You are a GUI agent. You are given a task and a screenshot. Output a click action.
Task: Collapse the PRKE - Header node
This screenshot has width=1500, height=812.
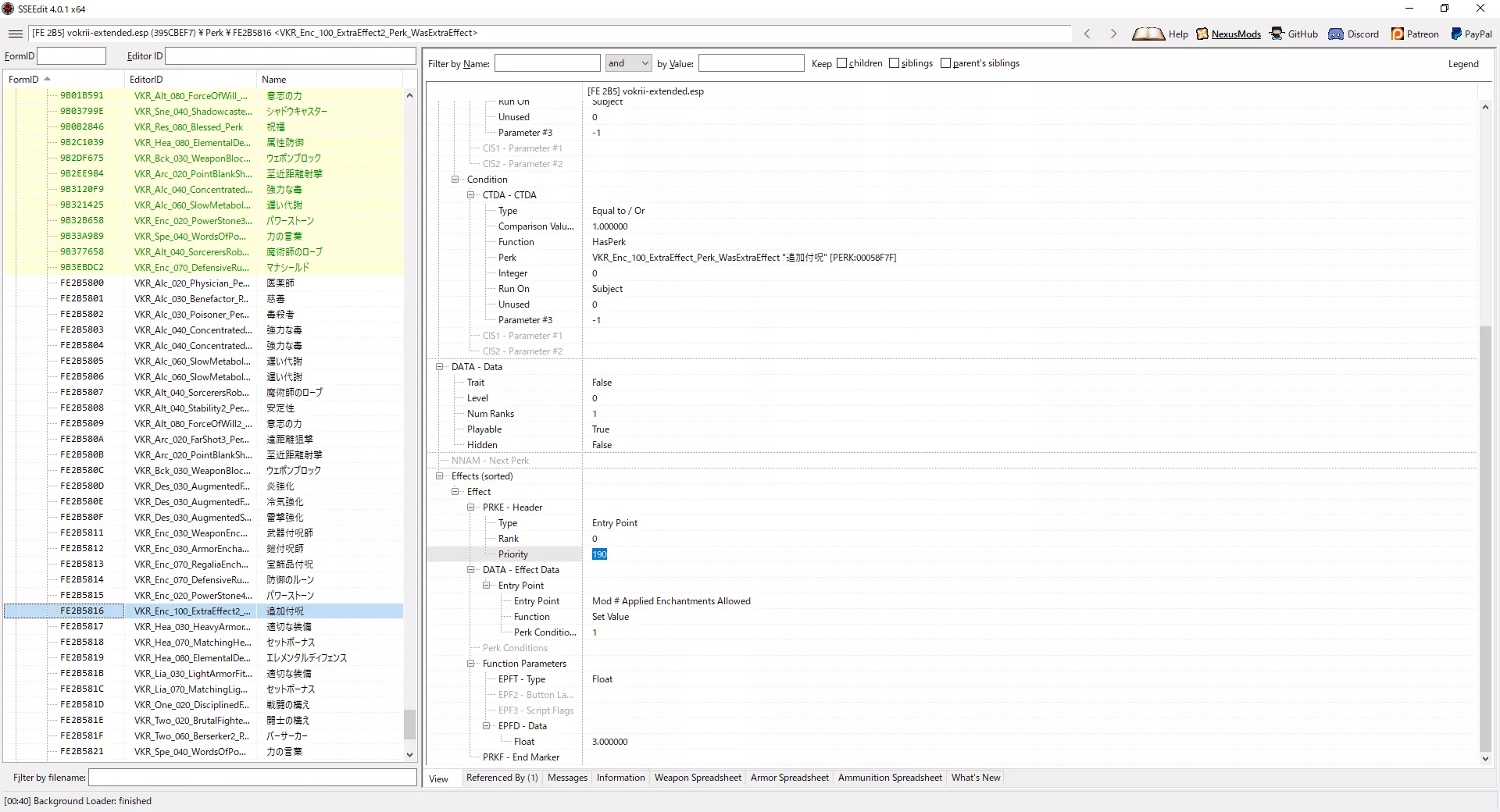pyautogui.click(x=470, y=507)
